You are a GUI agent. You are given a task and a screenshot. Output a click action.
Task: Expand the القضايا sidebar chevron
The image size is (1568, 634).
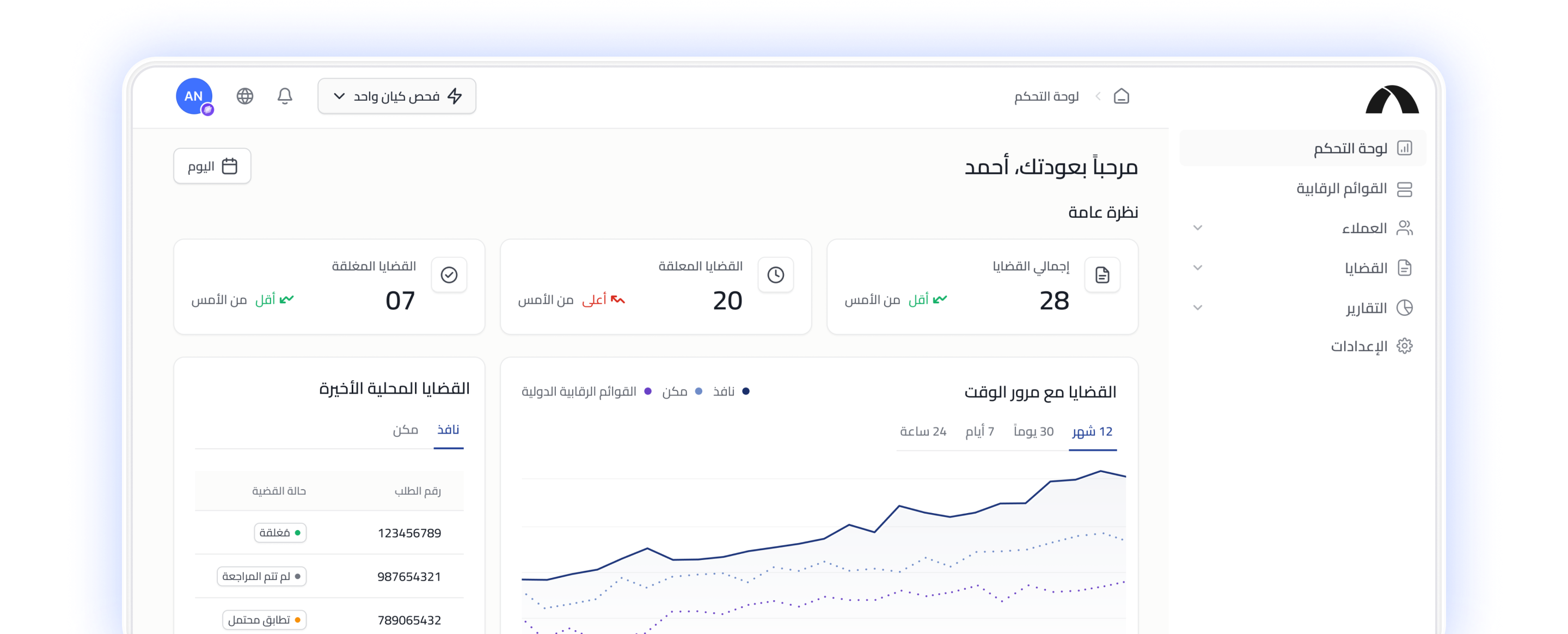tap(1197, 267)
